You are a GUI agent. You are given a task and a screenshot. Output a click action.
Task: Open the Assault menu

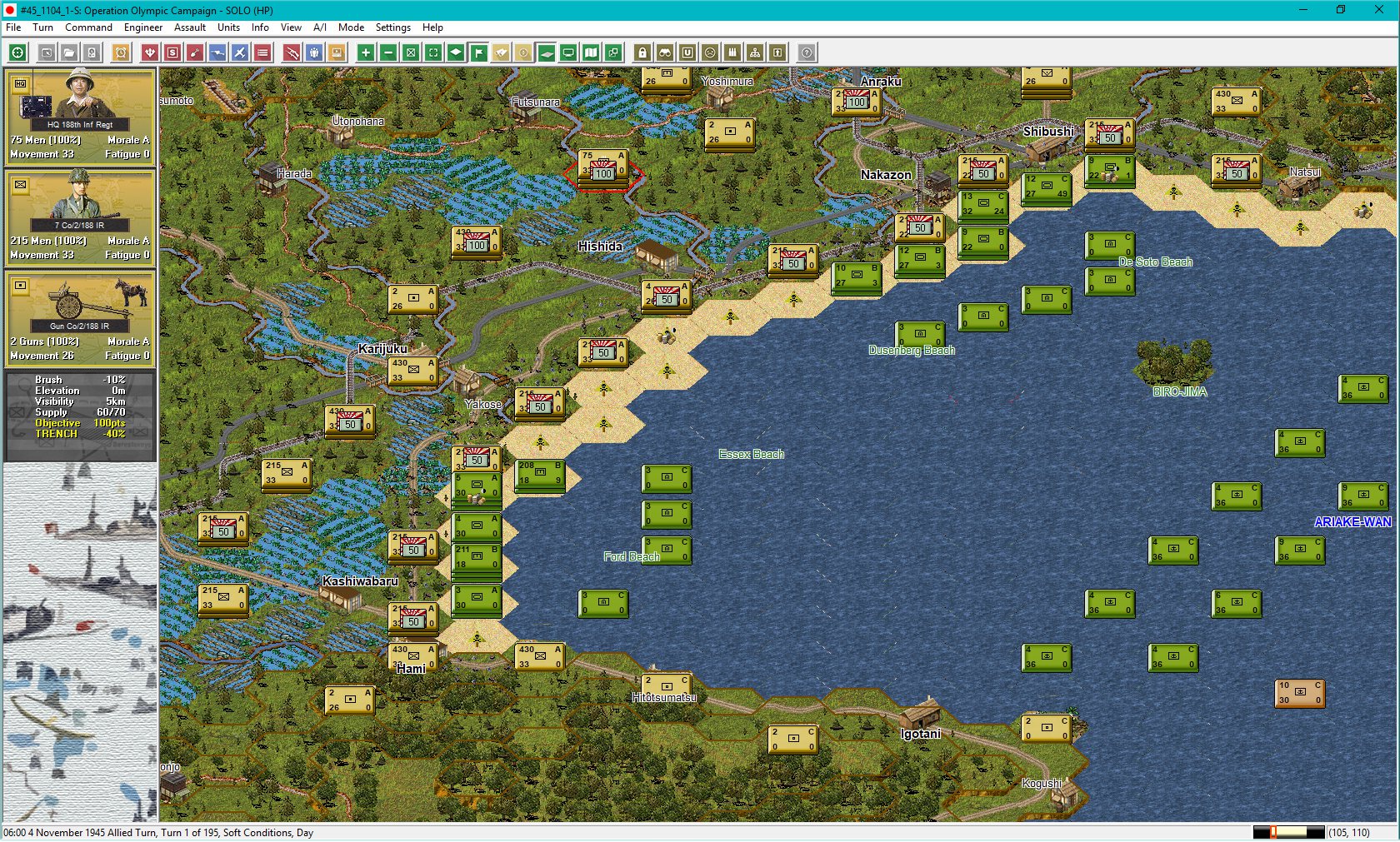[x=190, y=27]
